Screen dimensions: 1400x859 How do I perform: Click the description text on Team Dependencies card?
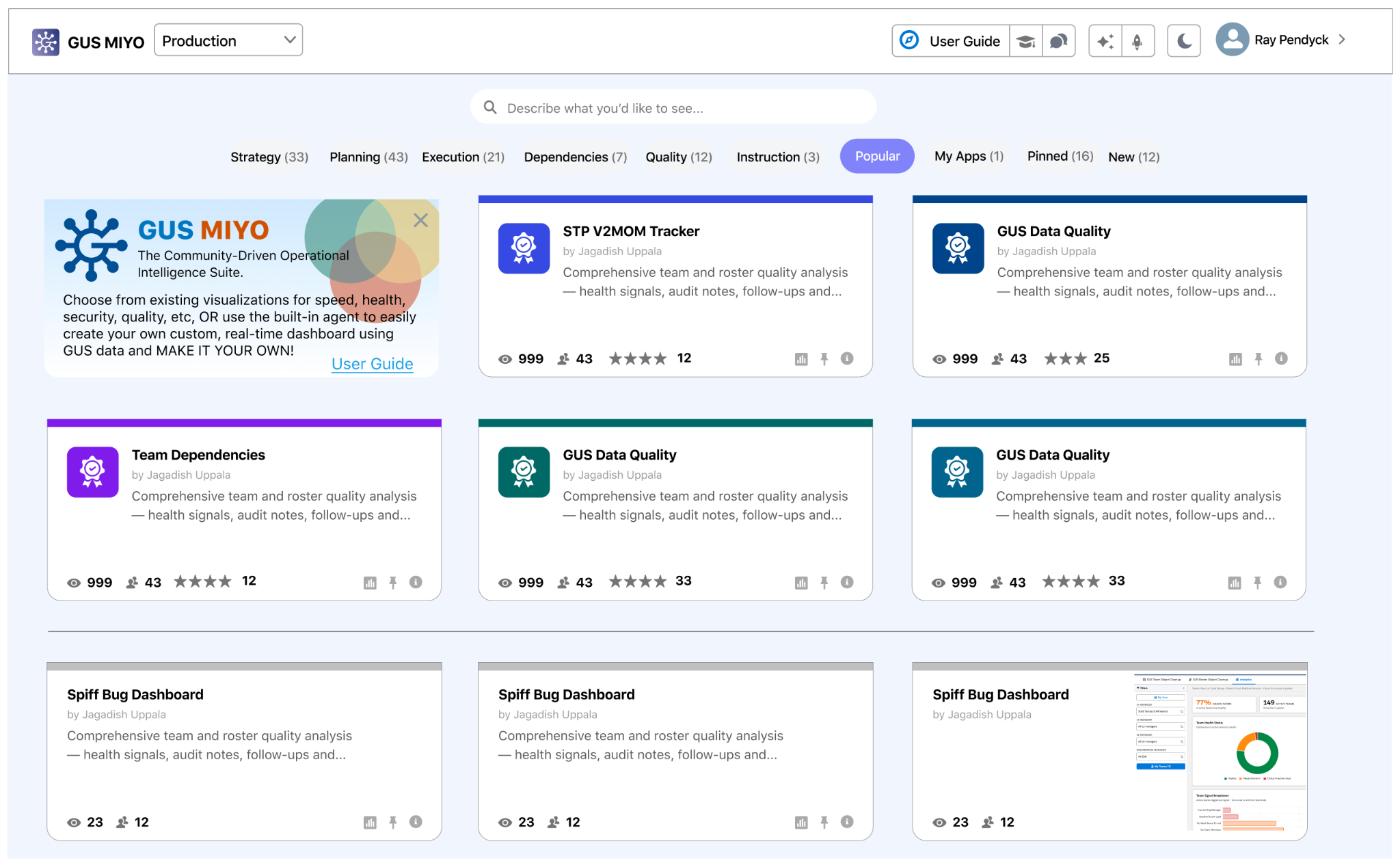274,505
